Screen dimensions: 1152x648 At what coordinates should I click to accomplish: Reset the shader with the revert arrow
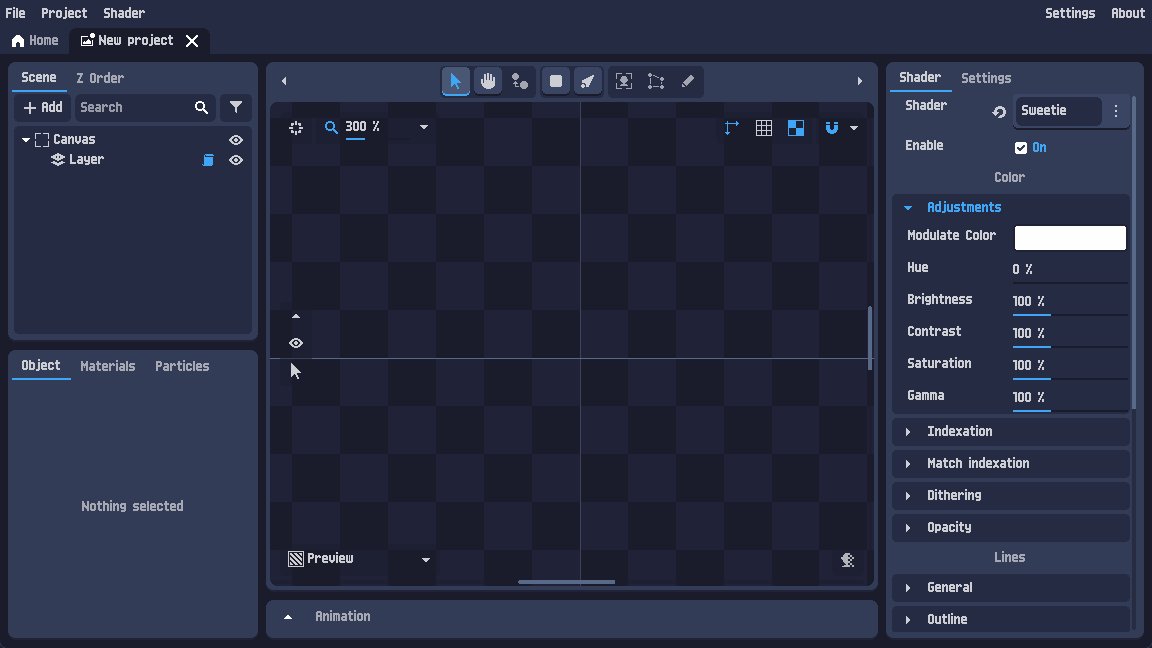(999, 112)
